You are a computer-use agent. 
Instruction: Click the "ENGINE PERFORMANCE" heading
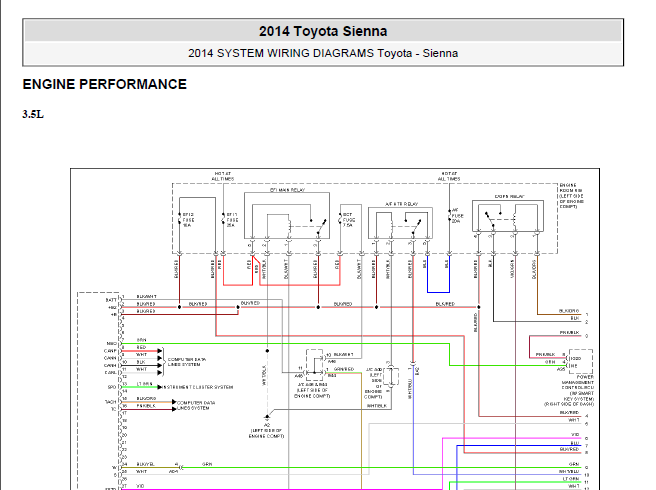click(105, 85)
